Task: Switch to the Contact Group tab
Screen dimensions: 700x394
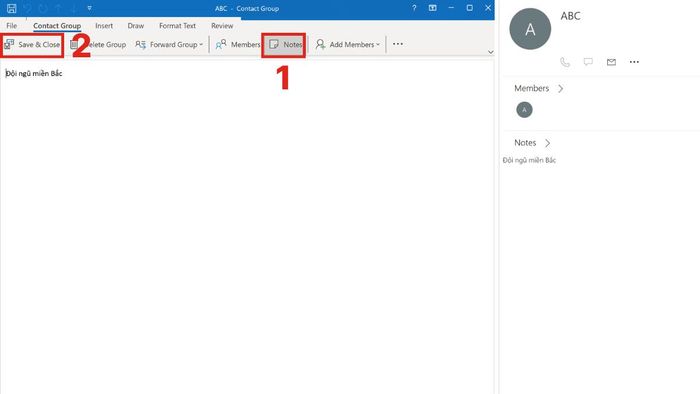Action: (57, 26)
